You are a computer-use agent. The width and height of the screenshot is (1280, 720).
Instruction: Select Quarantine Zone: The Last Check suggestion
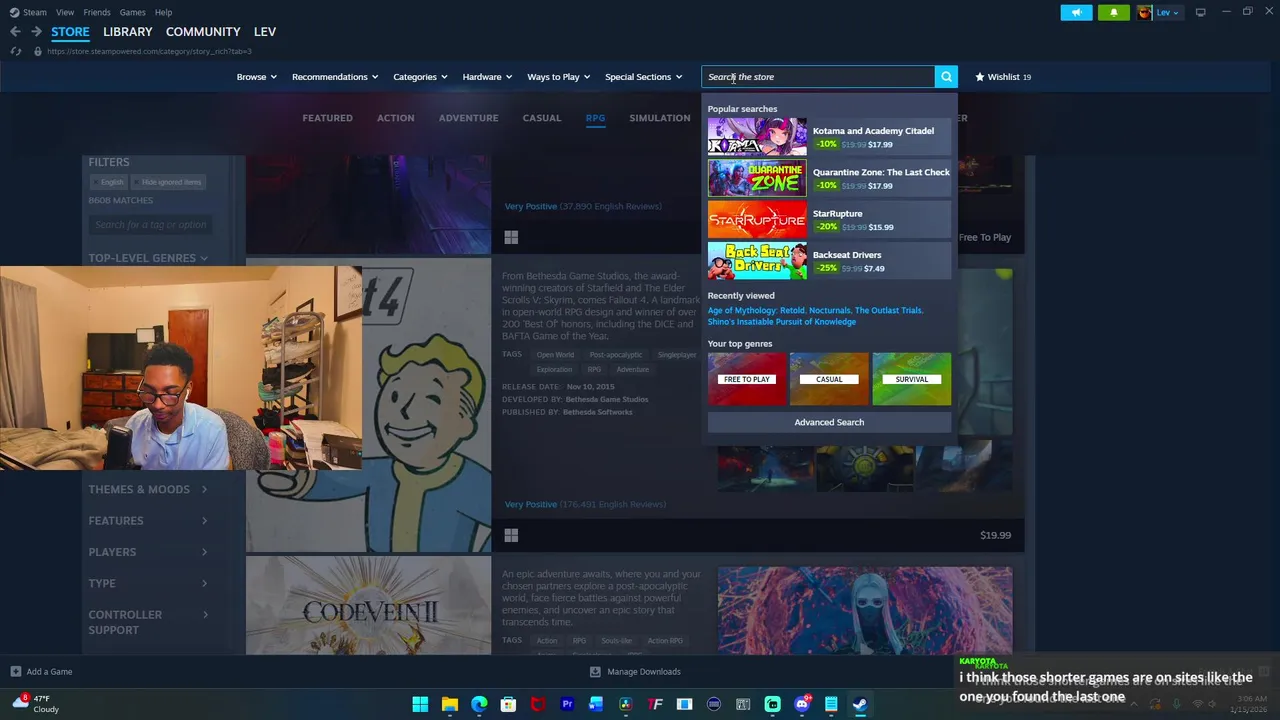click(x=829, y=178)
